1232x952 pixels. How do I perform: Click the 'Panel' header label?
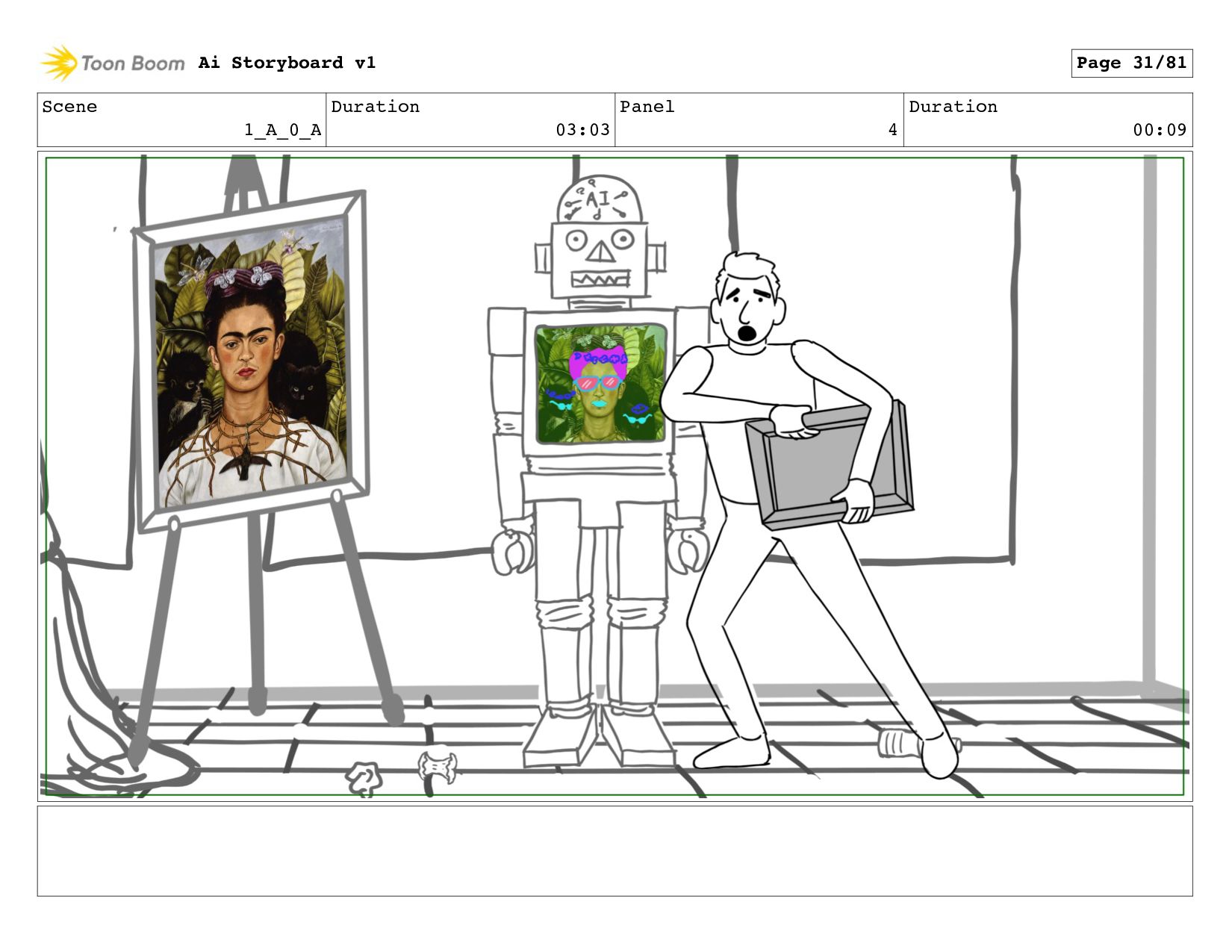pyautogui.click(x=647, y=107)
